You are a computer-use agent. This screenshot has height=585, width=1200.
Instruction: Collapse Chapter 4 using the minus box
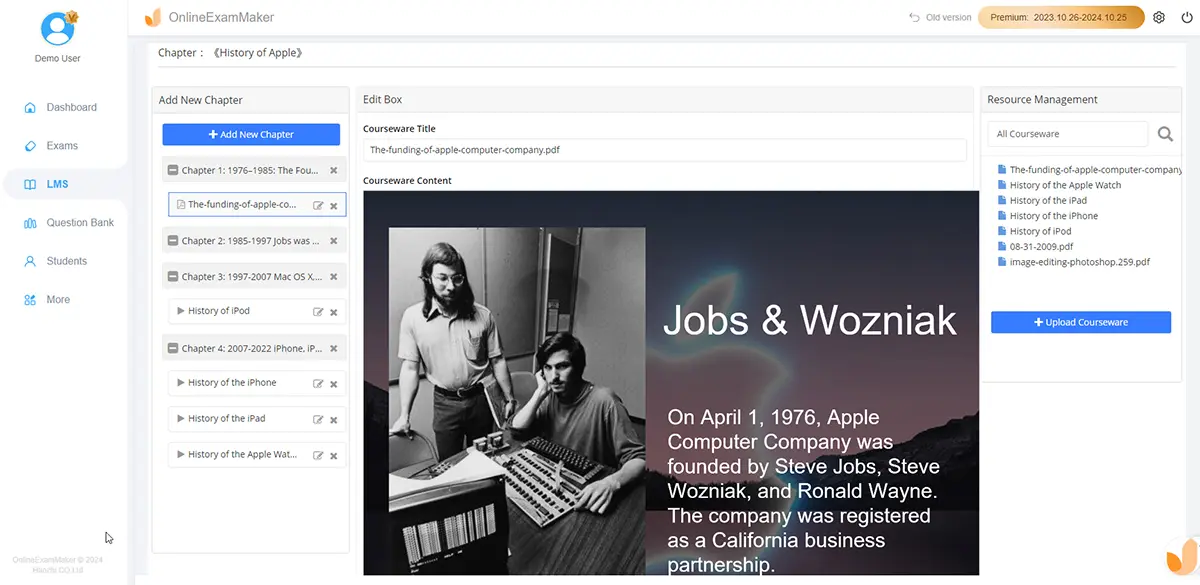[x=173, y=349]
